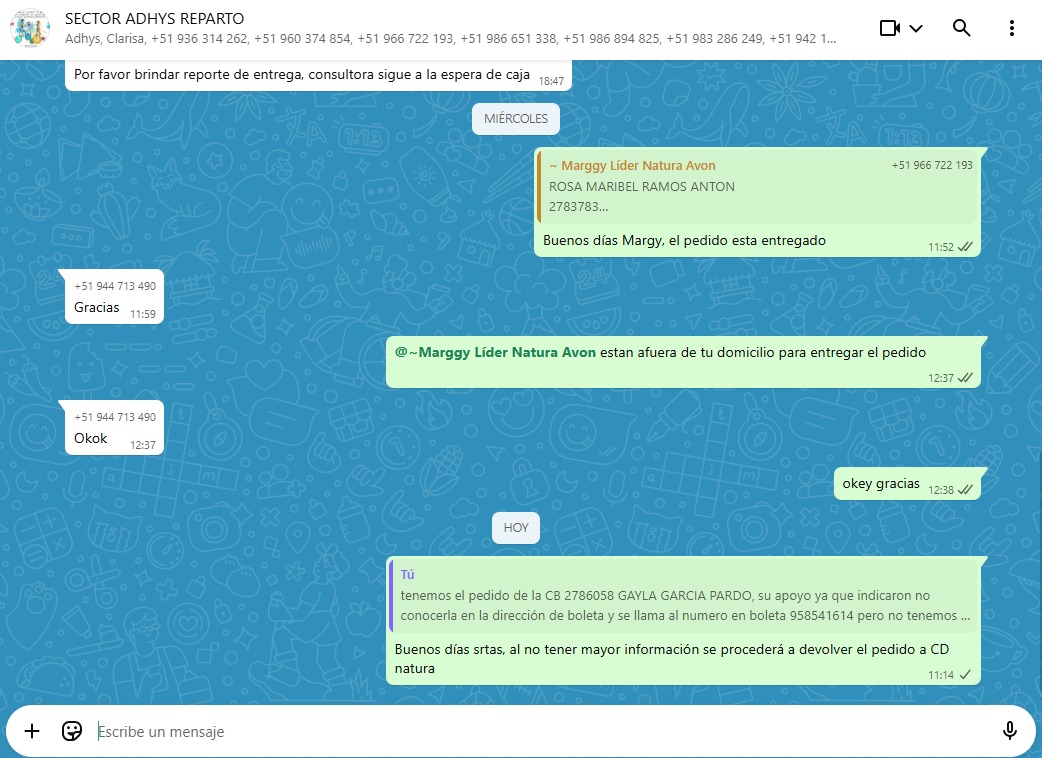Open SECTOR ADHYS REPARTO group info
The image size is (1042, 758).
154,18
